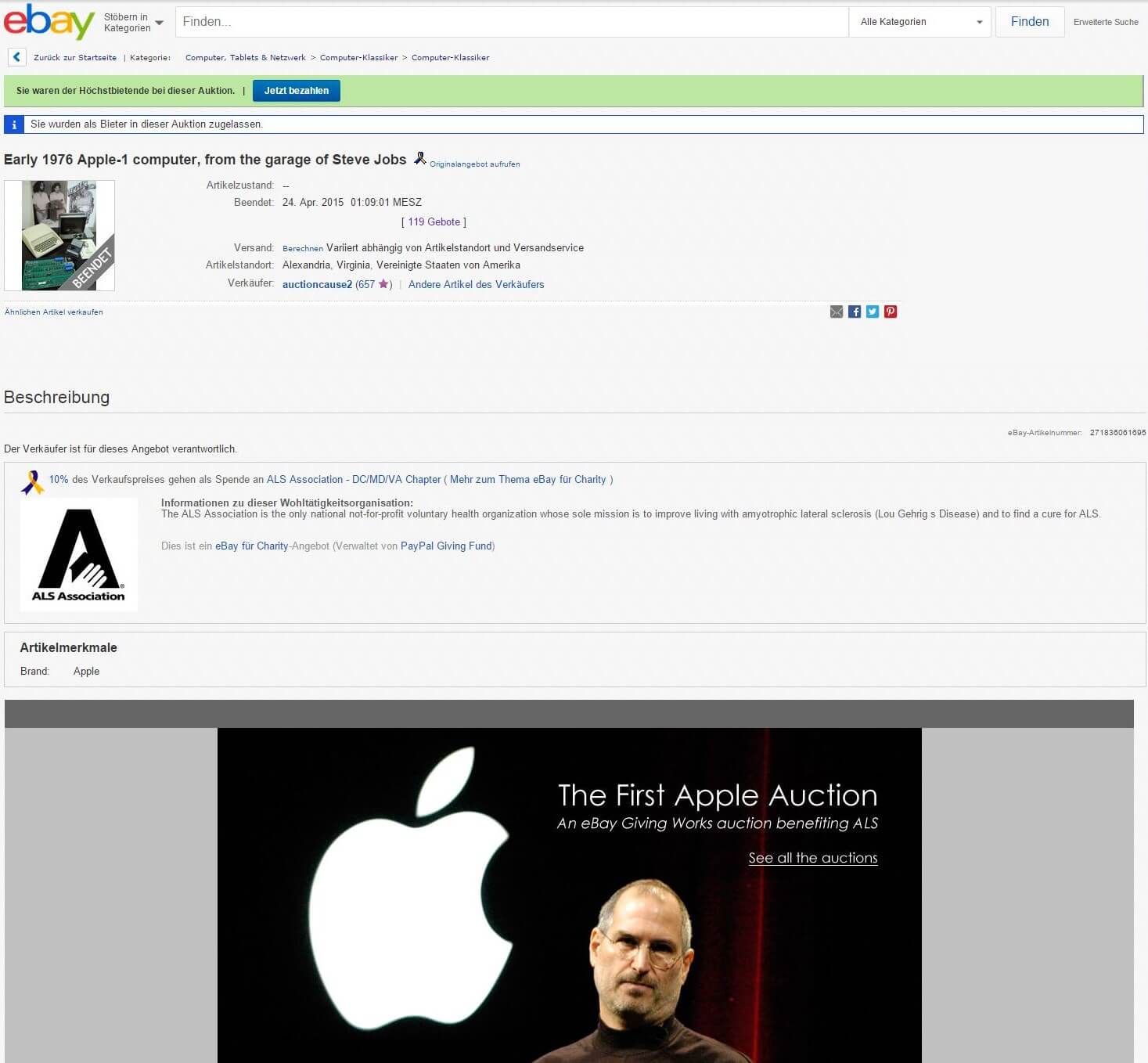Image resolution: width=1148 pixels, height=1063 pixels.
Task: Open the Alle Kategorien dropdown
Action: coord(920,22)
